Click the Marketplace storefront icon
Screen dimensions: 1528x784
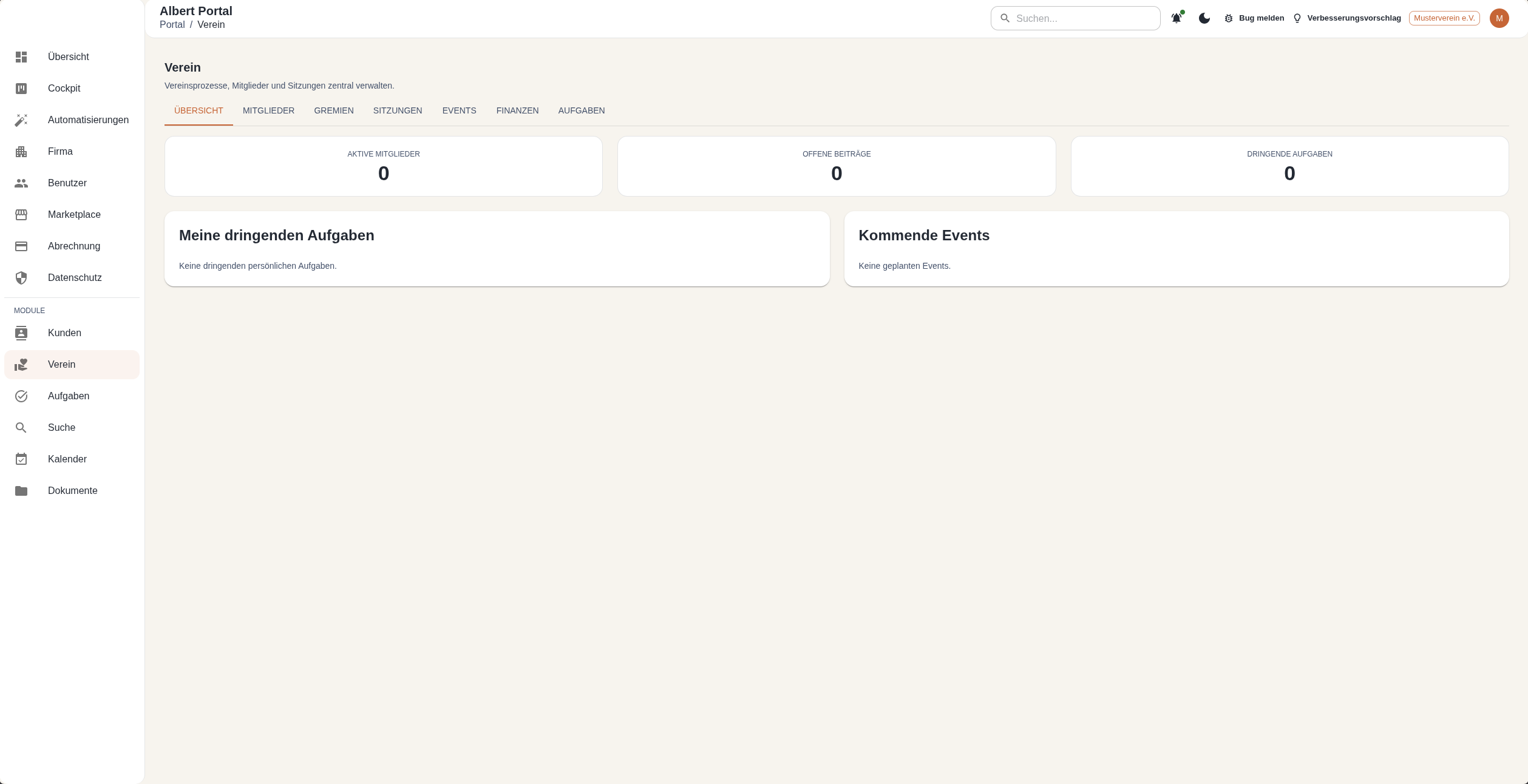point(21,215)
